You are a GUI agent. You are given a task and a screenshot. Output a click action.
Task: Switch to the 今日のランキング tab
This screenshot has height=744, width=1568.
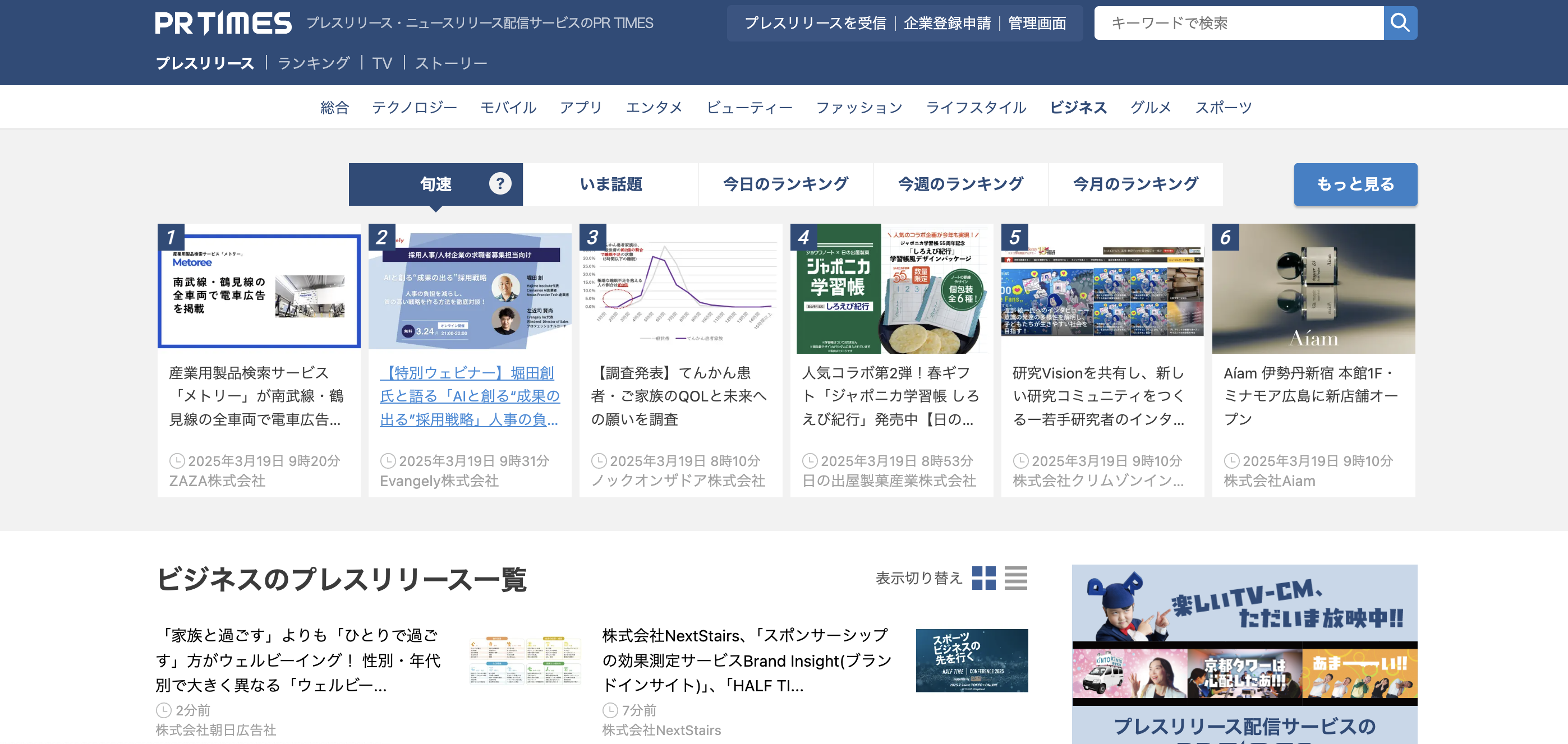[785, 184]
